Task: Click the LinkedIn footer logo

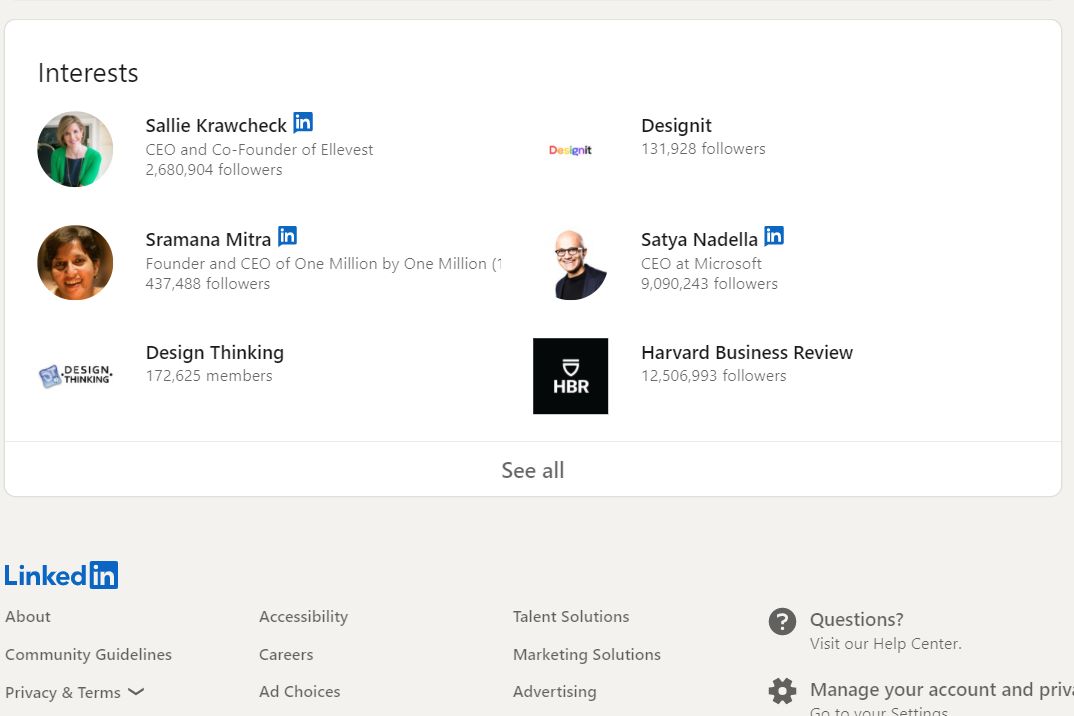Action: click(61, 575)
